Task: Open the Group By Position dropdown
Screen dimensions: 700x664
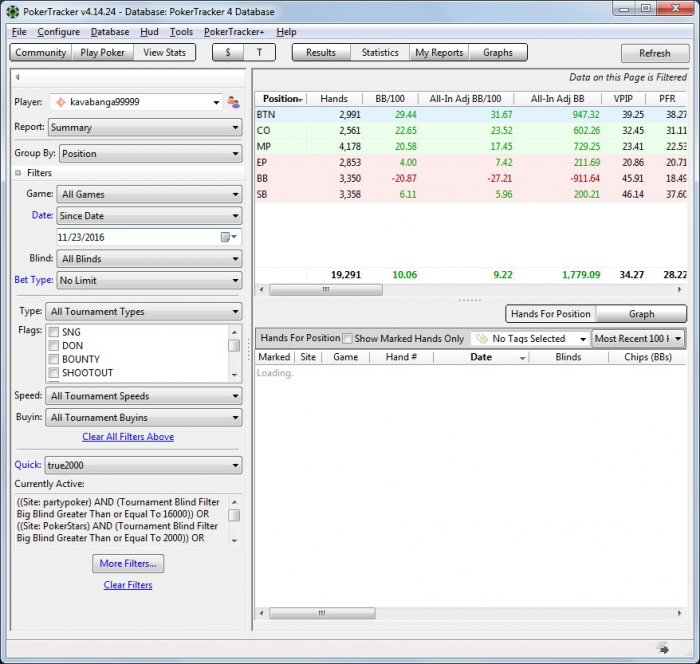Action: pos(150,154)
